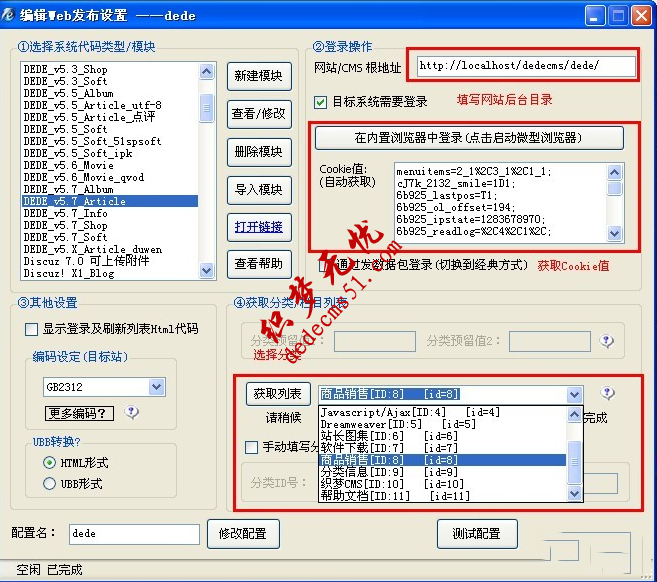Click 查看帮助 button
Viewport: 657px width, 582px height.
(x=259, y=264)
